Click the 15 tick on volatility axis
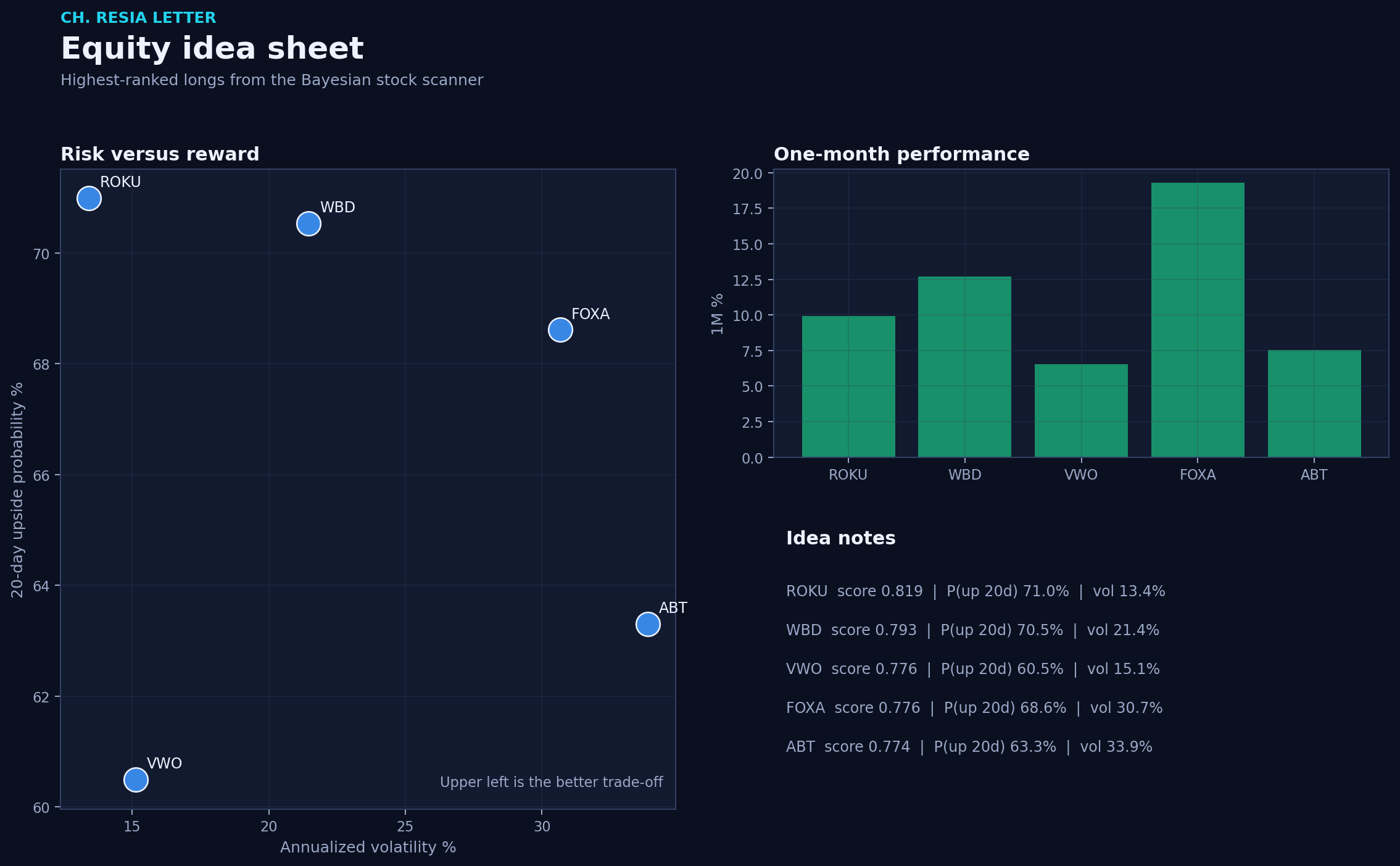1400x866 pixels. (132, 826)
